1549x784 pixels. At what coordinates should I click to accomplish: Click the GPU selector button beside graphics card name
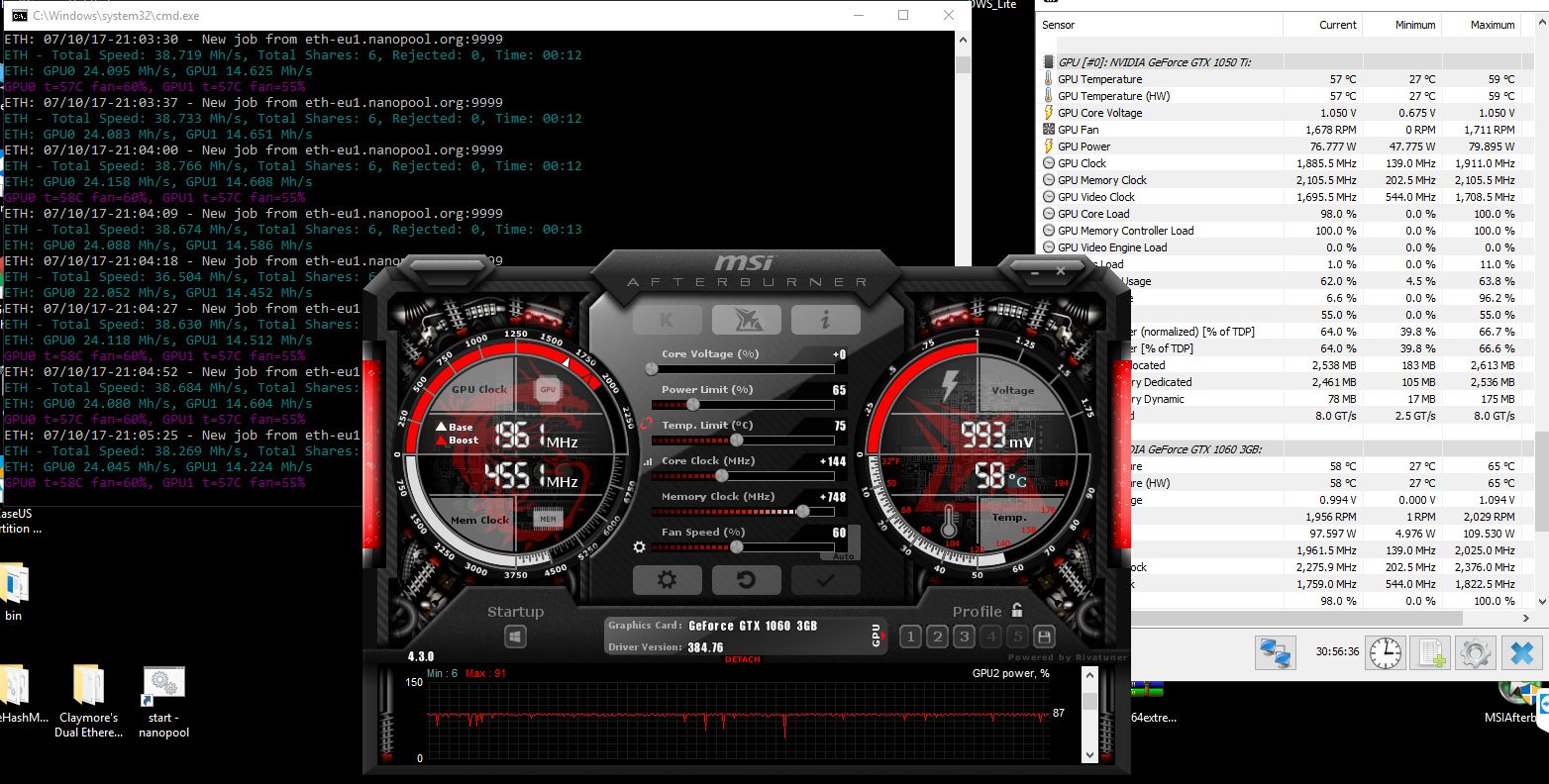pos(876,636)
